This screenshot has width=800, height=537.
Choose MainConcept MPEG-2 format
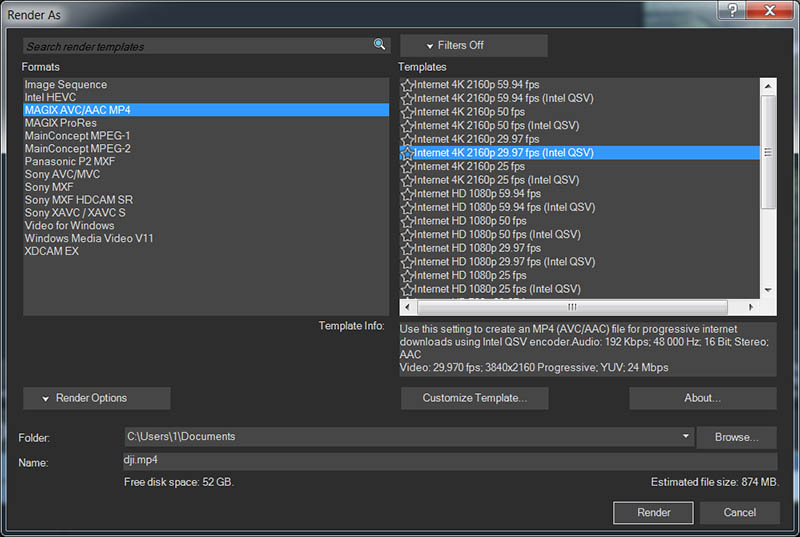206,148
